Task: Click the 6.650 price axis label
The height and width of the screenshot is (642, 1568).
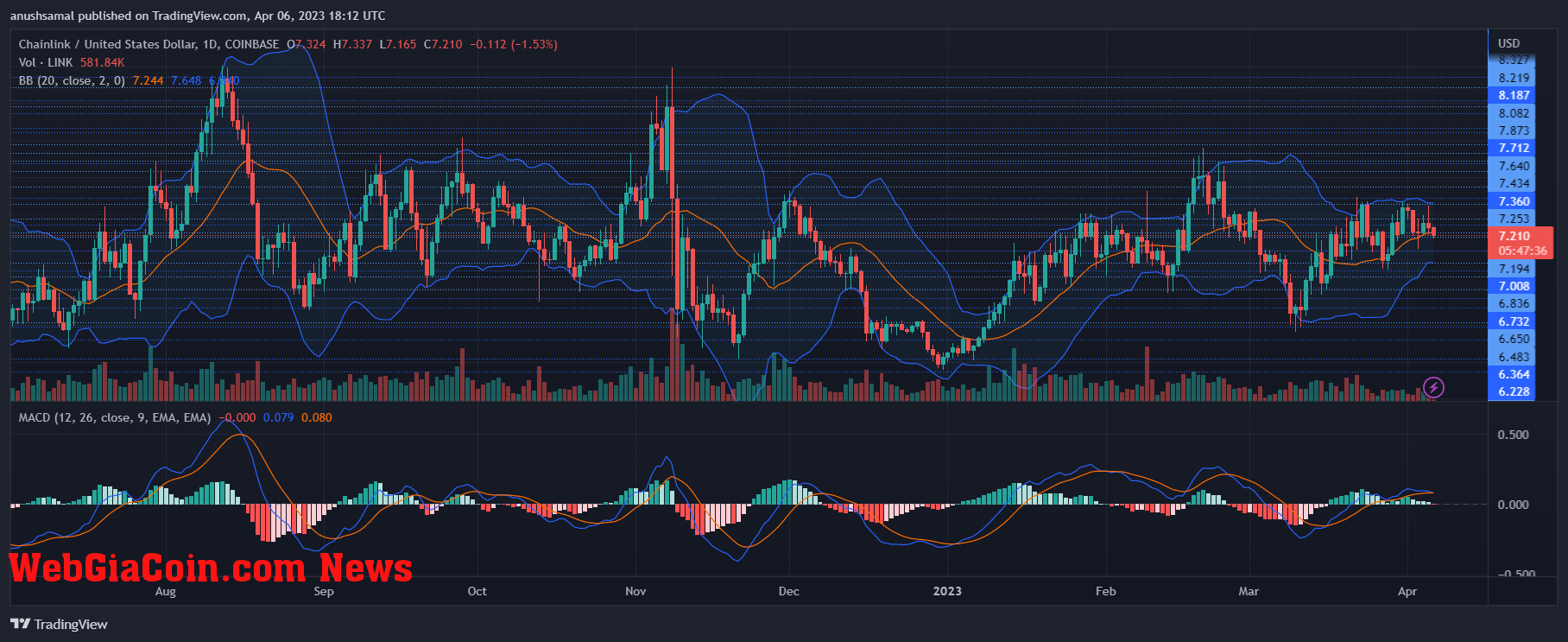Action: click(x=1514, y=339)
